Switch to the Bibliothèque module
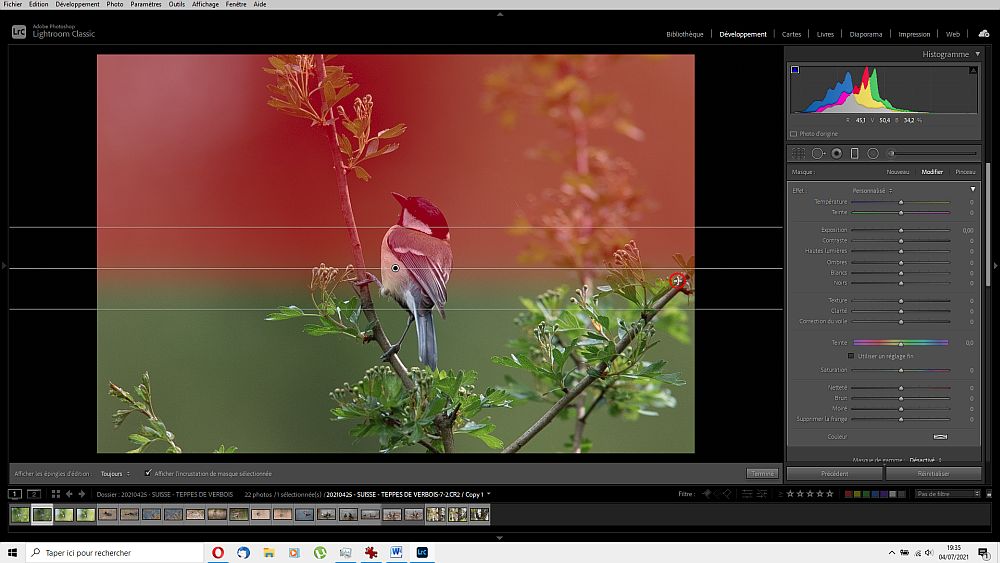The width and height of the screenshot is (1000, 563). coord(685,34)
